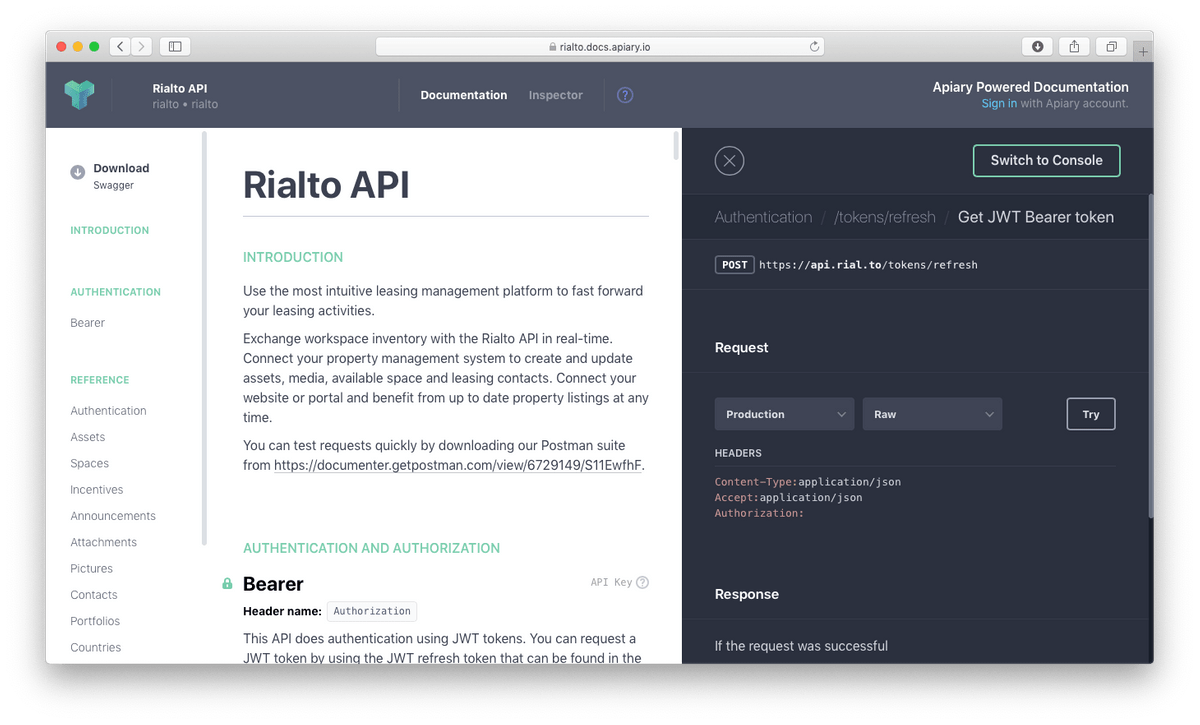Click Safari's share icon
The height and width of the screenshot is (725, 1200).
tap(1074, 46)
